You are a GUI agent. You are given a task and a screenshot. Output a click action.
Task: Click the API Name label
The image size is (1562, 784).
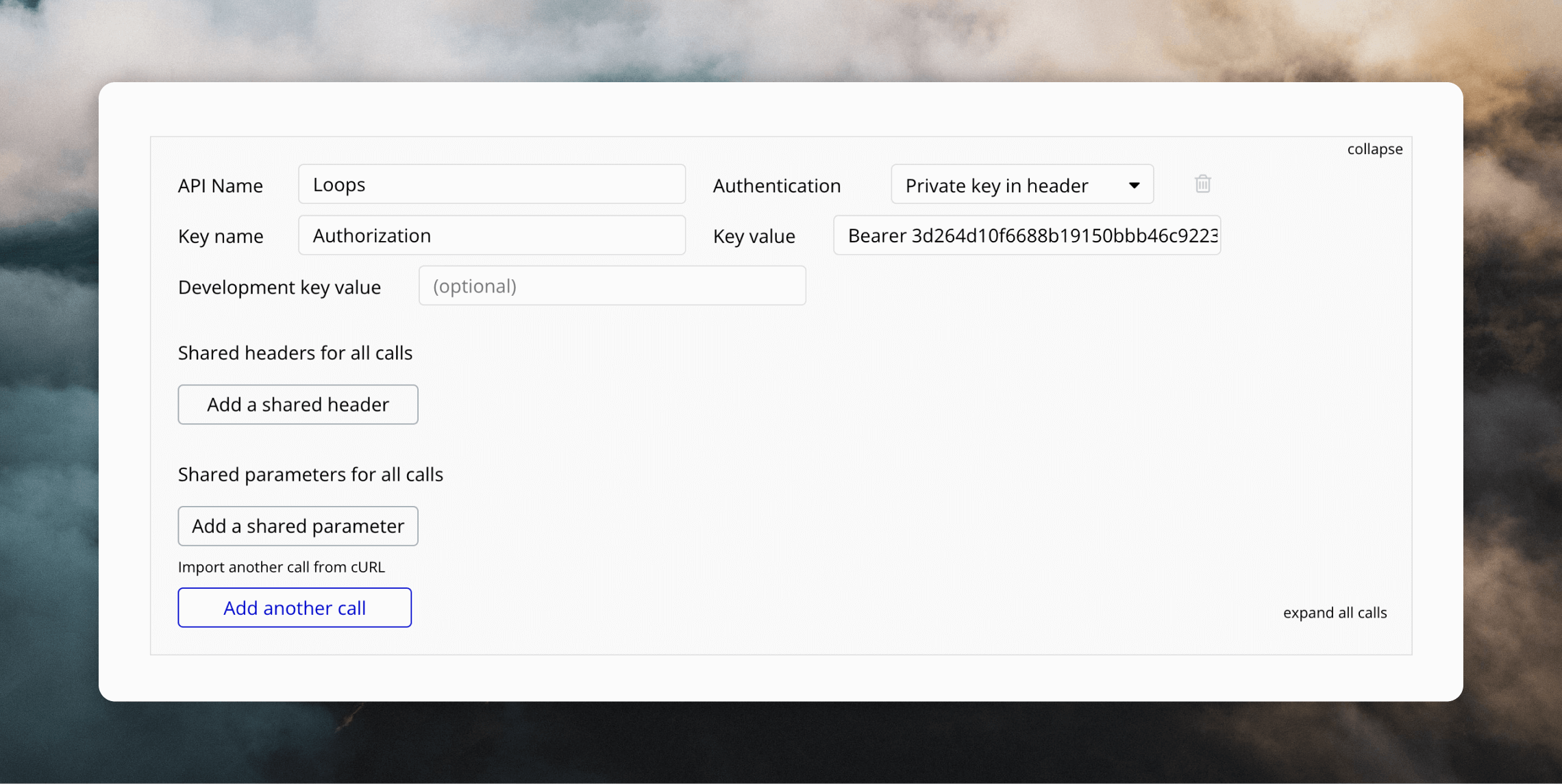click(221, 186)
